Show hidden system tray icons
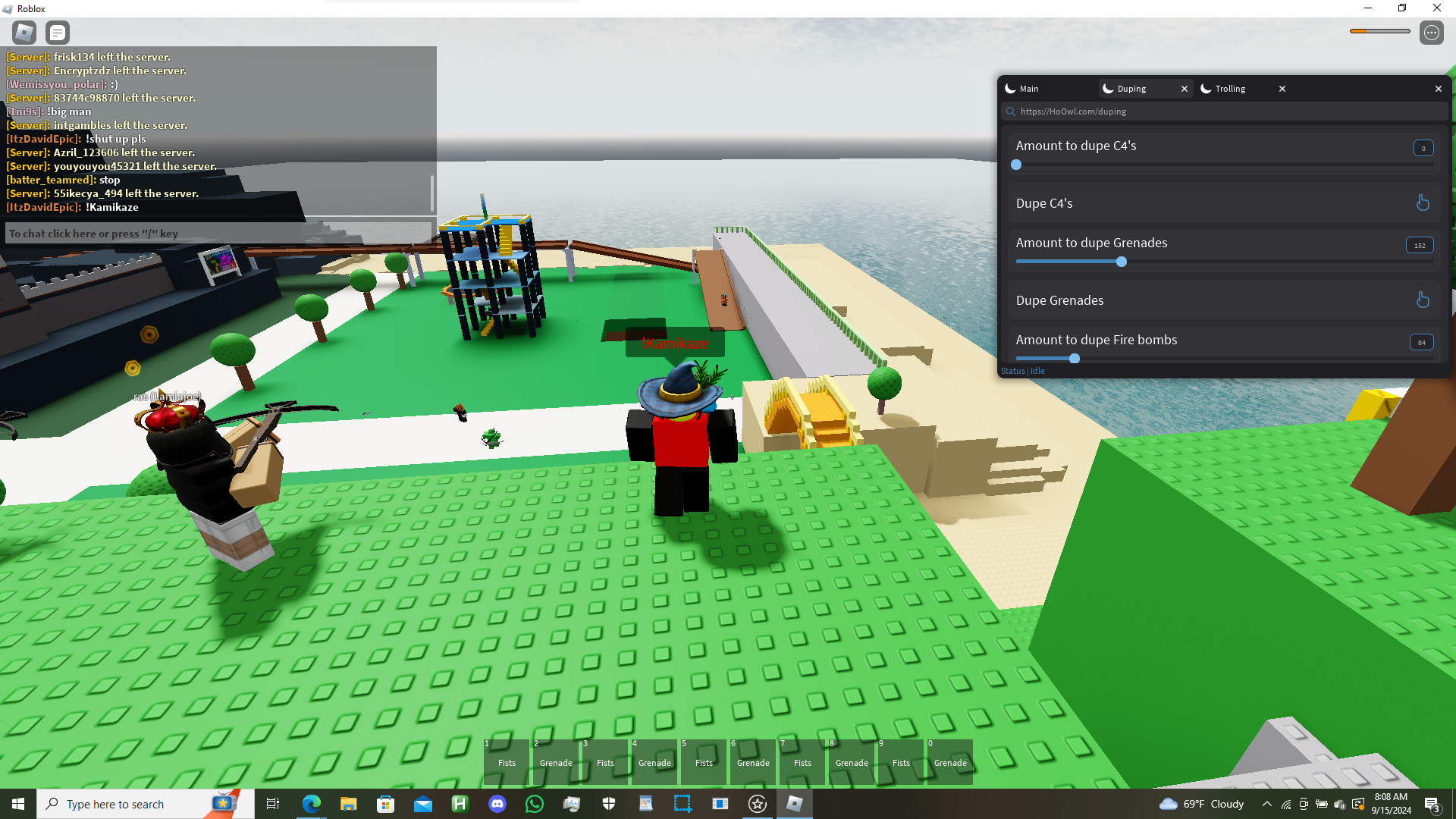Screen dimensions: 1456x819 click(x=1267, y=804)
